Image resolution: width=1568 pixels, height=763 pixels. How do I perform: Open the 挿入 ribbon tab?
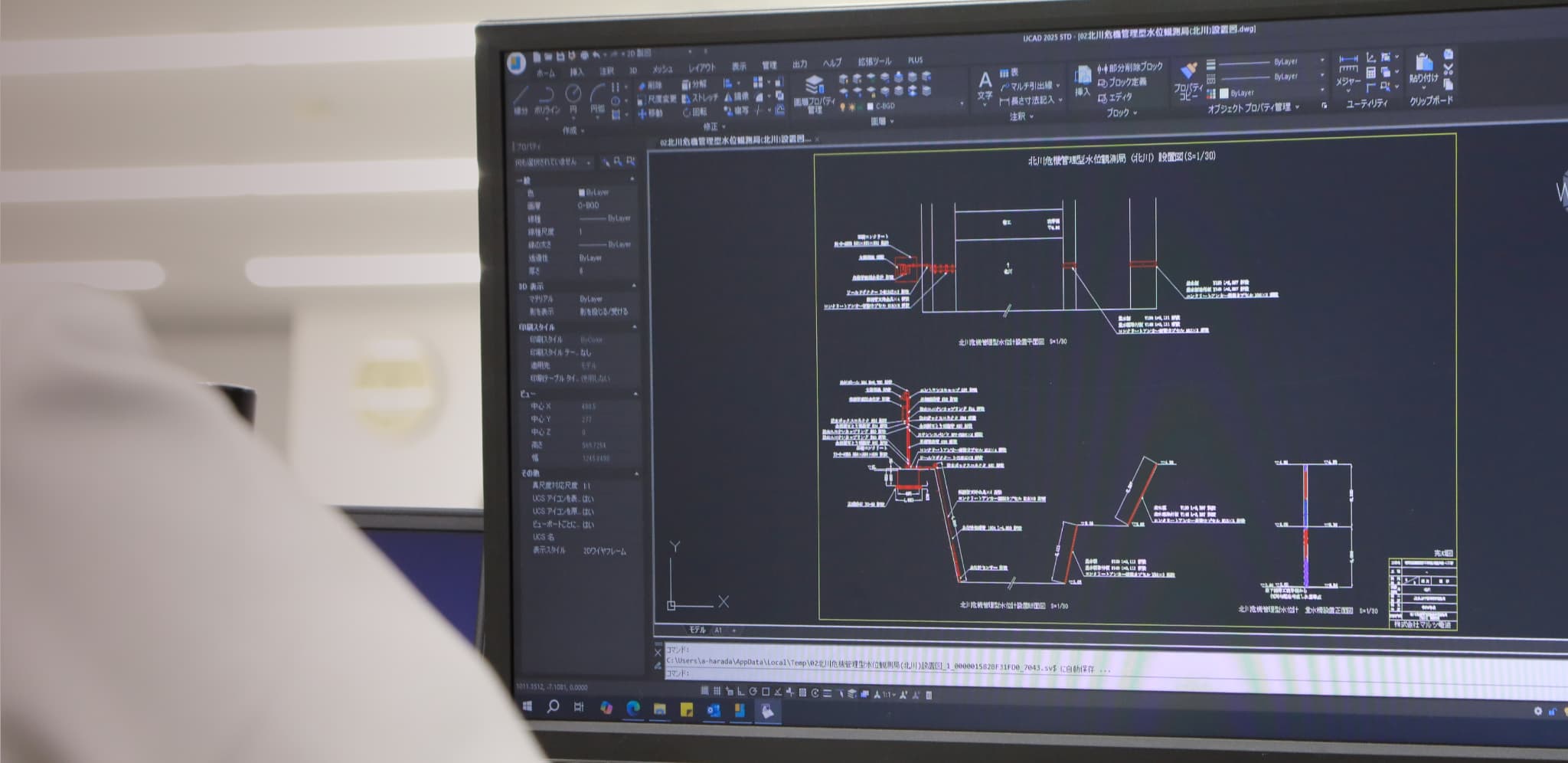(577, 73)
